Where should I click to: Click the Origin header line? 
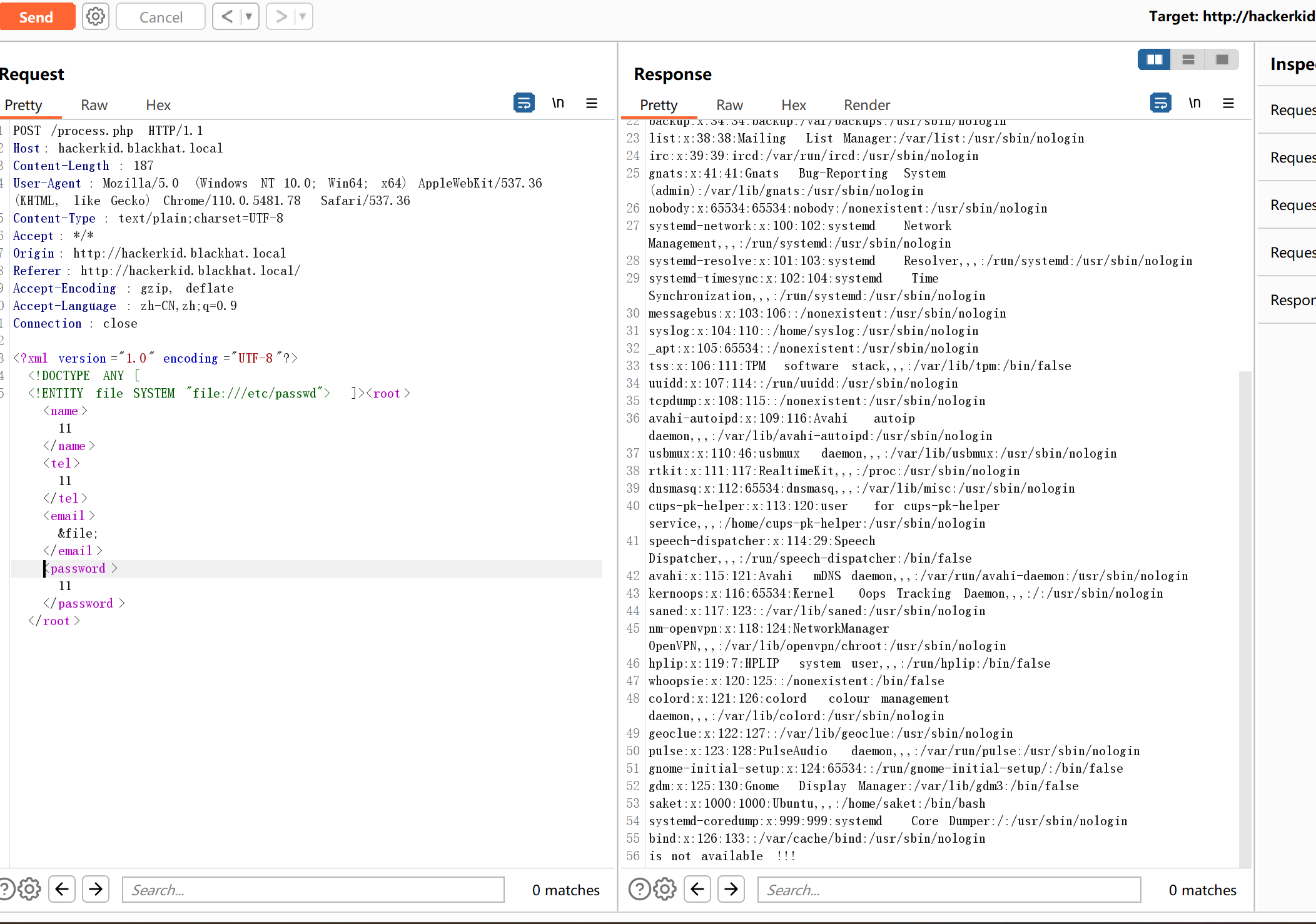(x=149, y=253)
